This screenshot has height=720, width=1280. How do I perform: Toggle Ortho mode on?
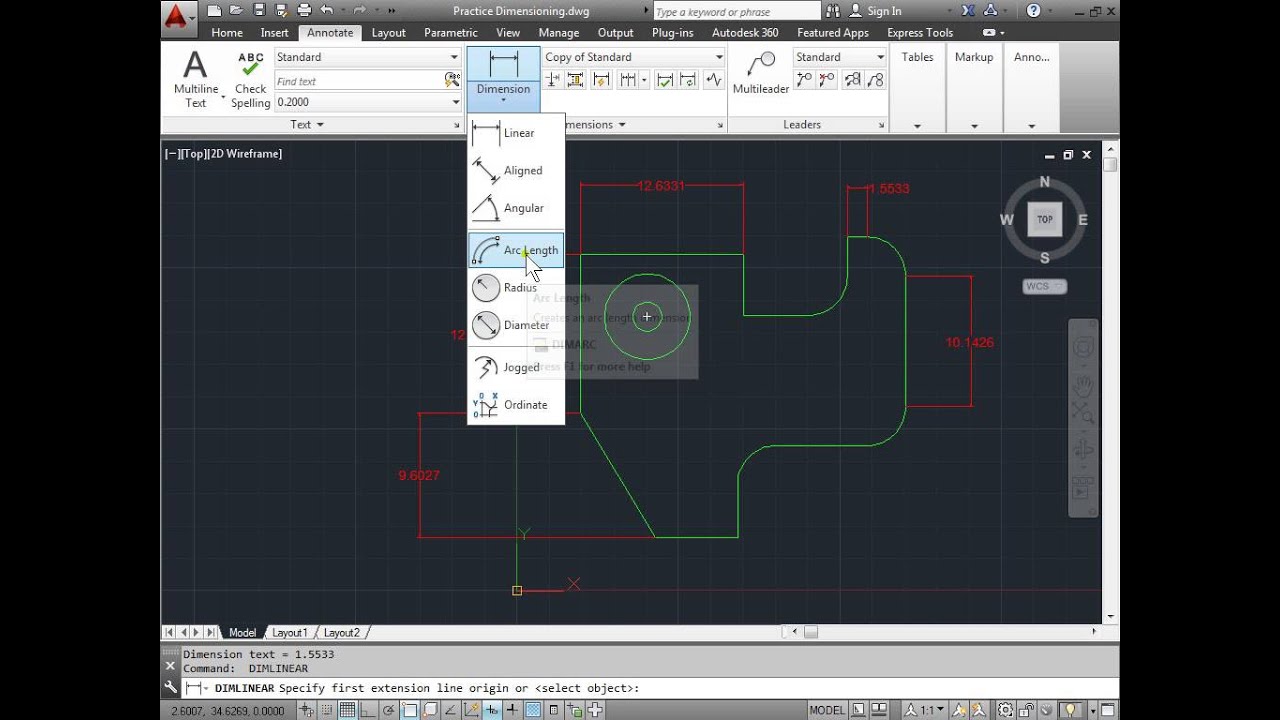(366, 709)
